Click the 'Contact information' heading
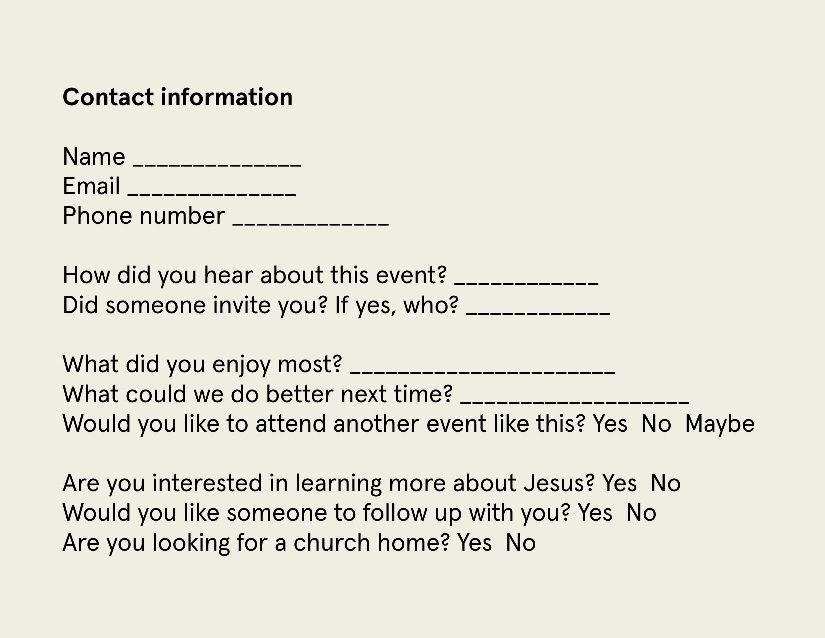Screen dimensions: 825x638 pyautogui.click(x=177, y=97)
